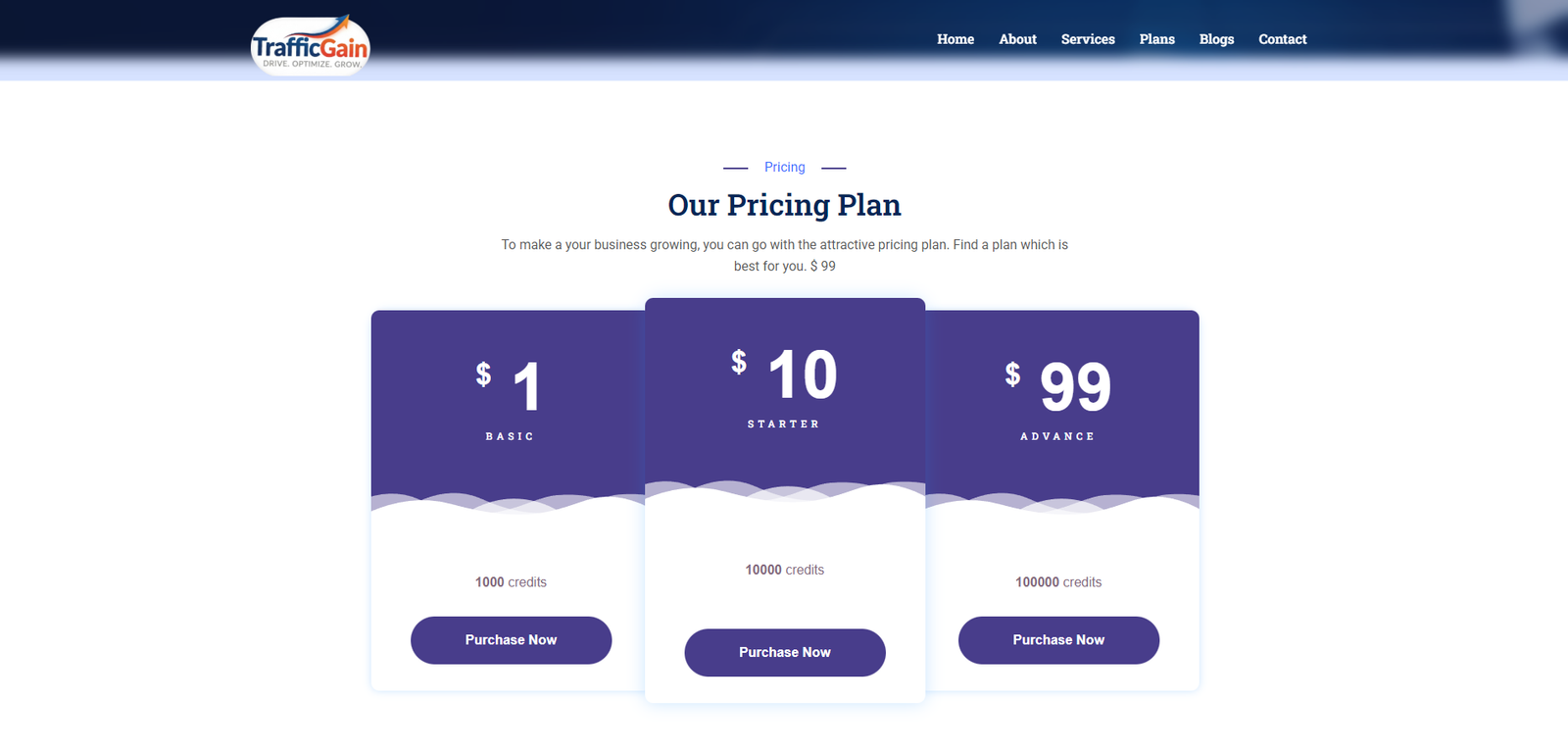Click the Our Pricing Plan heading
Screen dimensions: 1568x751
coord(784,205)
